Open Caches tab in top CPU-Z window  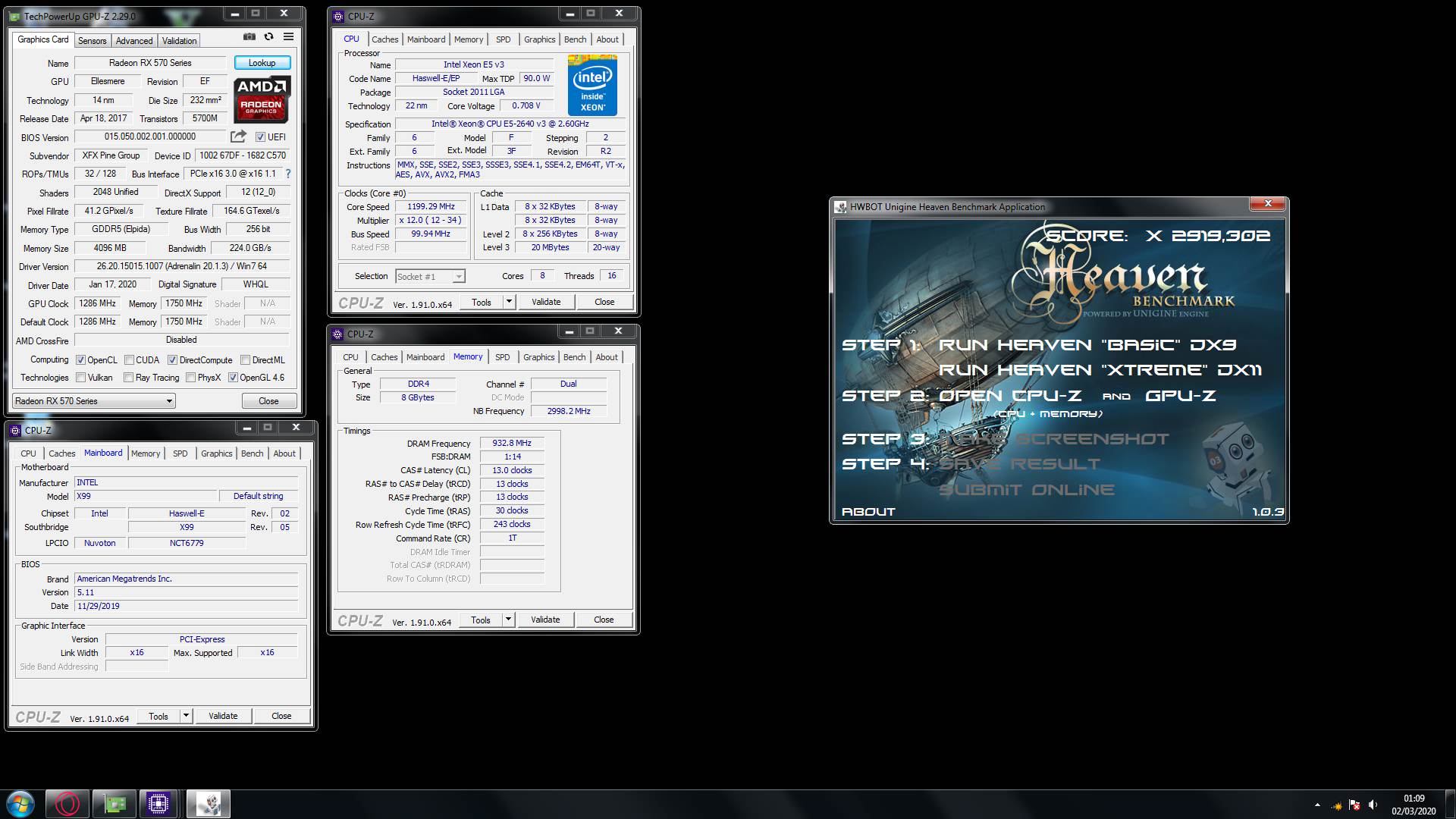pos(385,39)
